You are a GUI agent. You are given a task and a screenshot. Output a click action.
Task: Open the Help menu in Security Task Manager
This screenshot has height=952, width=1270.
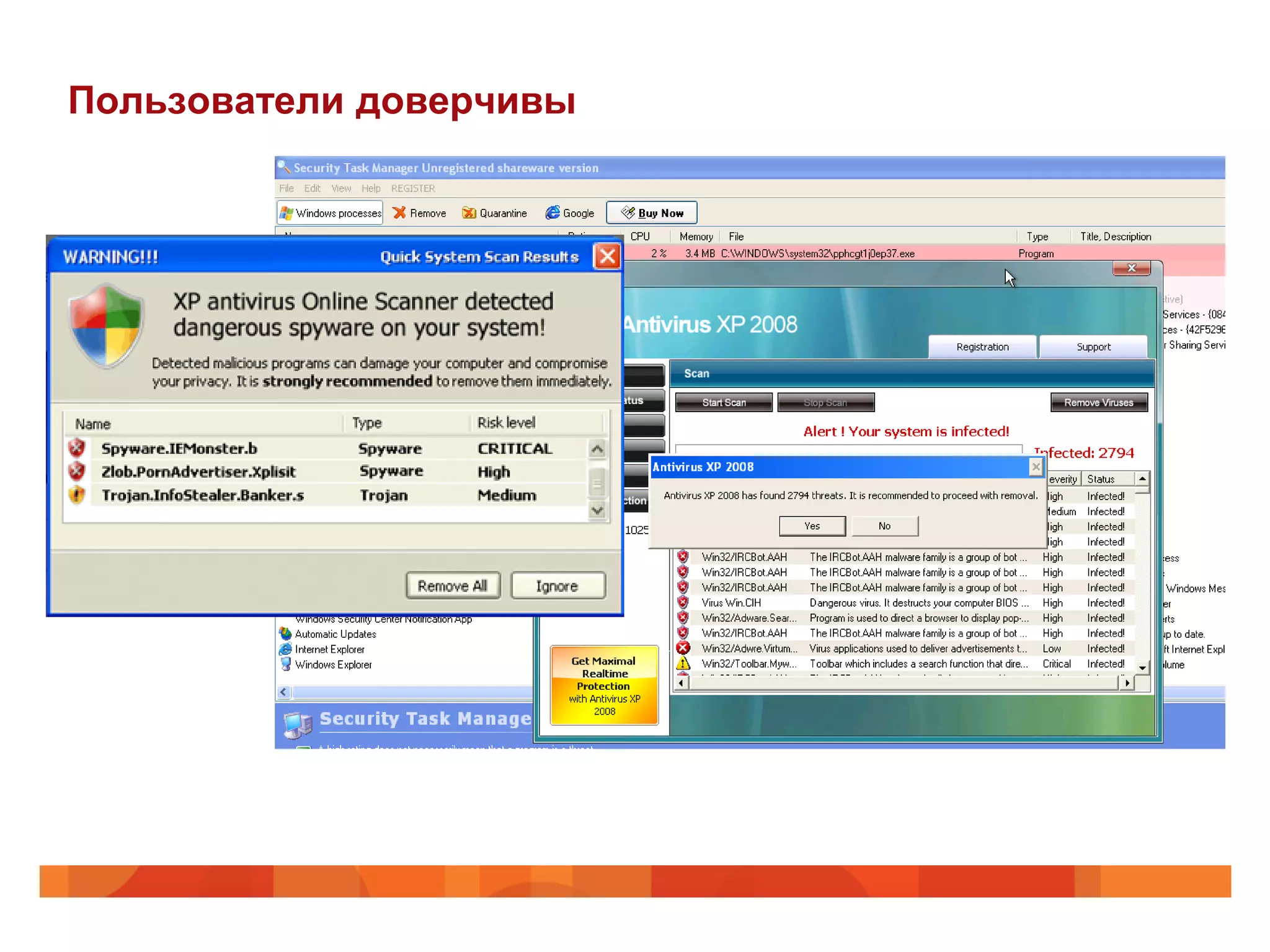point(371,188)
